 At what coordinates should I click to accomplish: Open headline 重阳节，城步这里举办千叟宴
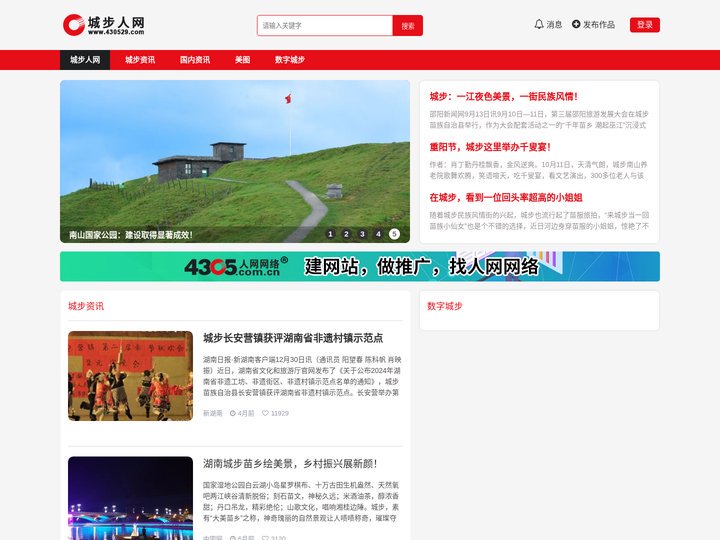490,147
